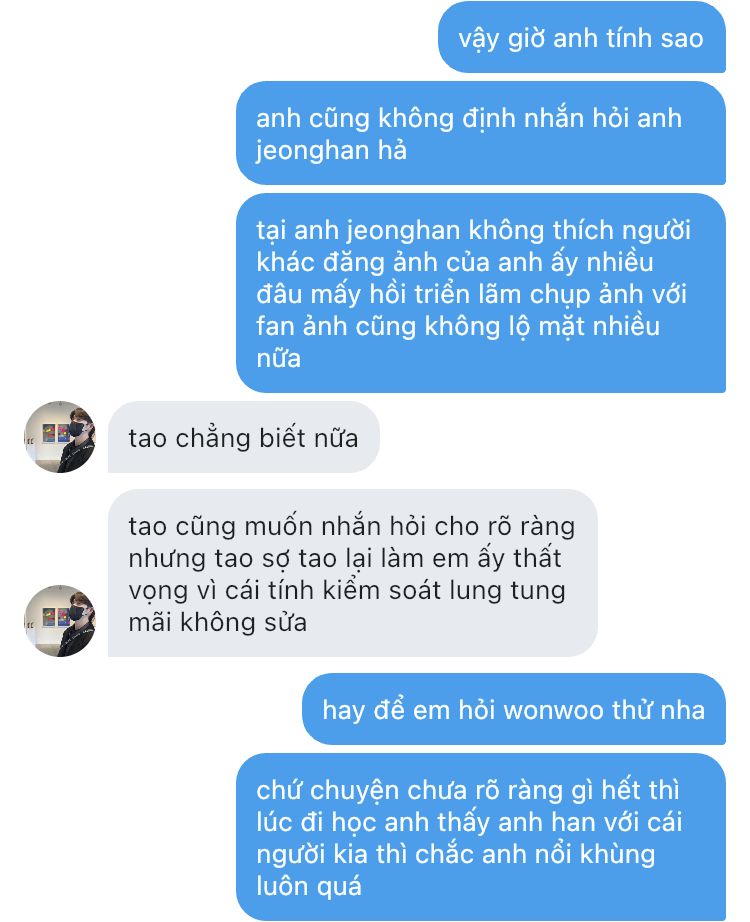Viewport: 750px width, 922px height.
Task: Select the long blue message about "triển lãm chụp ảnh"
Action: pyautogui.click(x=481, y=293)
